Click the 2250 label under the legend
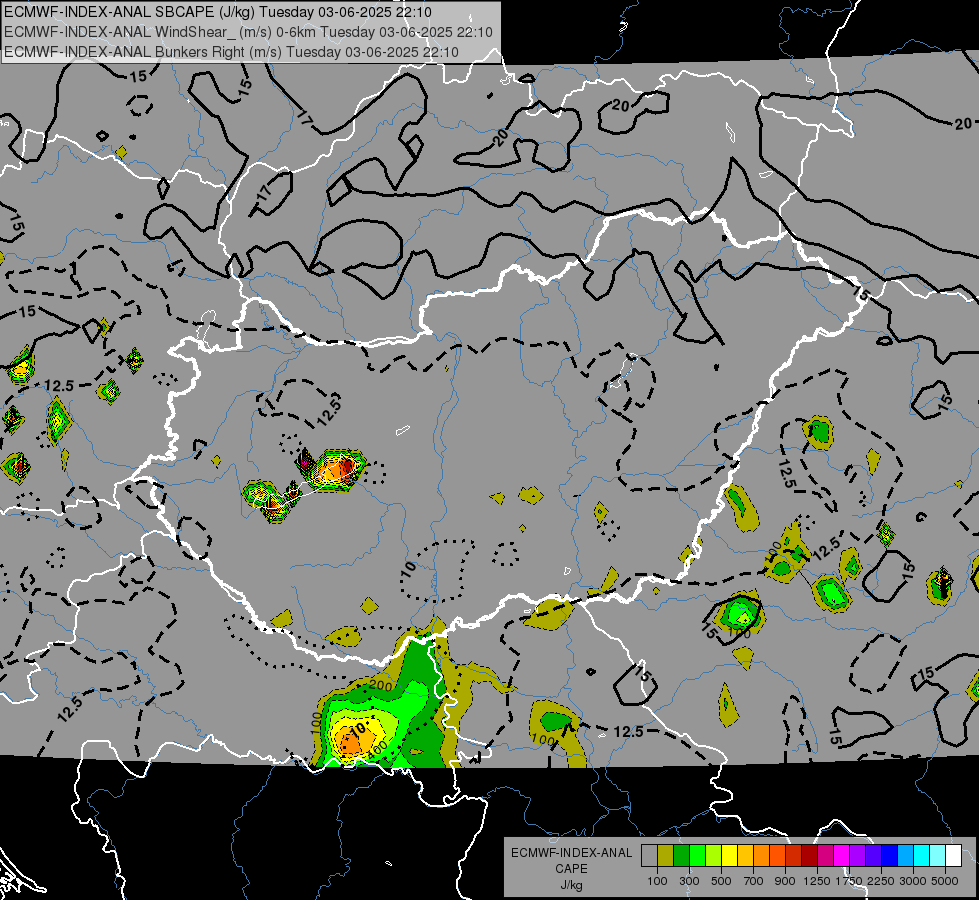 (x=881, y=881)
